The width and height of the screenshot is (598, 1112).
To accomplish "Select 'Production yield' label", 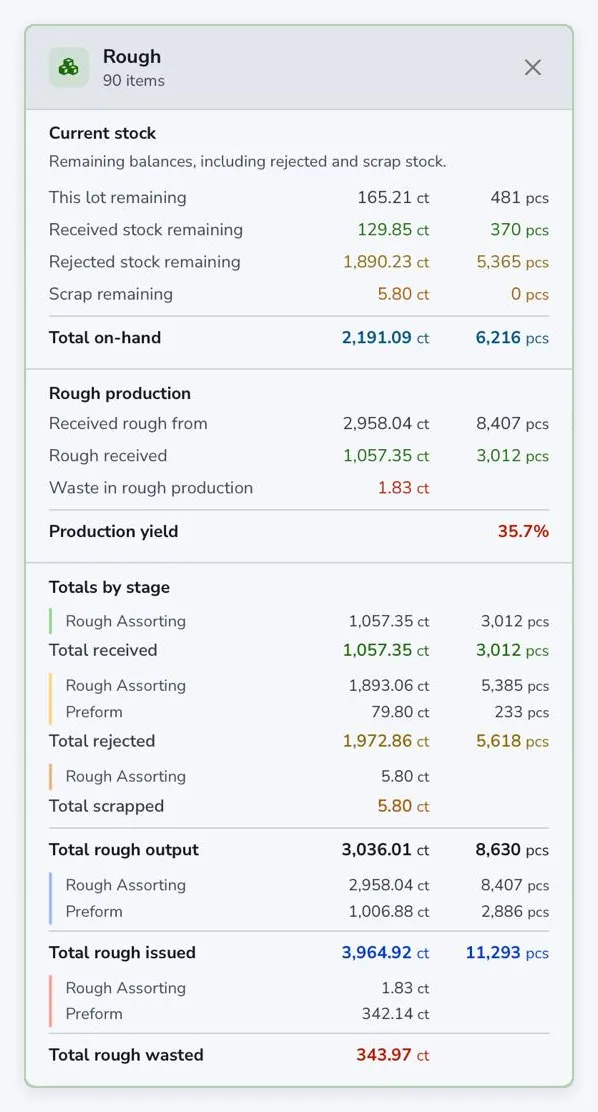I will pyautogui.click(x=113, y=531).
